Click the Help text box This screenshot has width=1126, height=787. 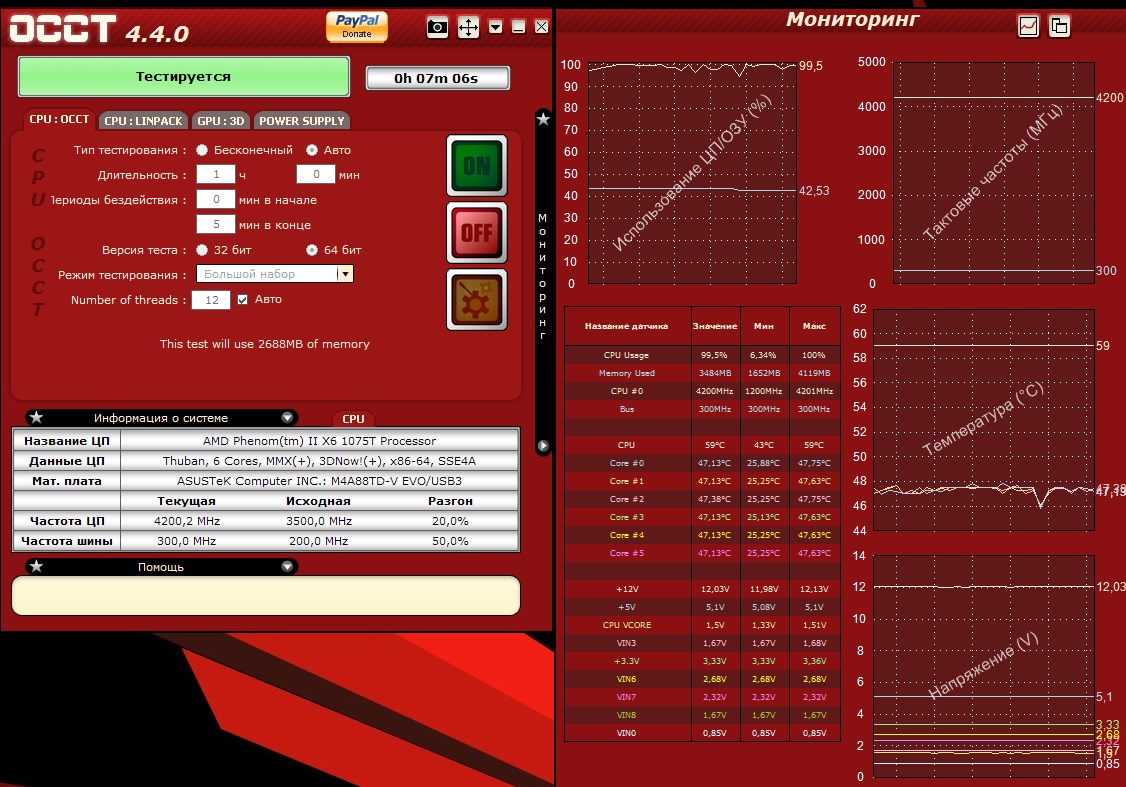(266, 595)
